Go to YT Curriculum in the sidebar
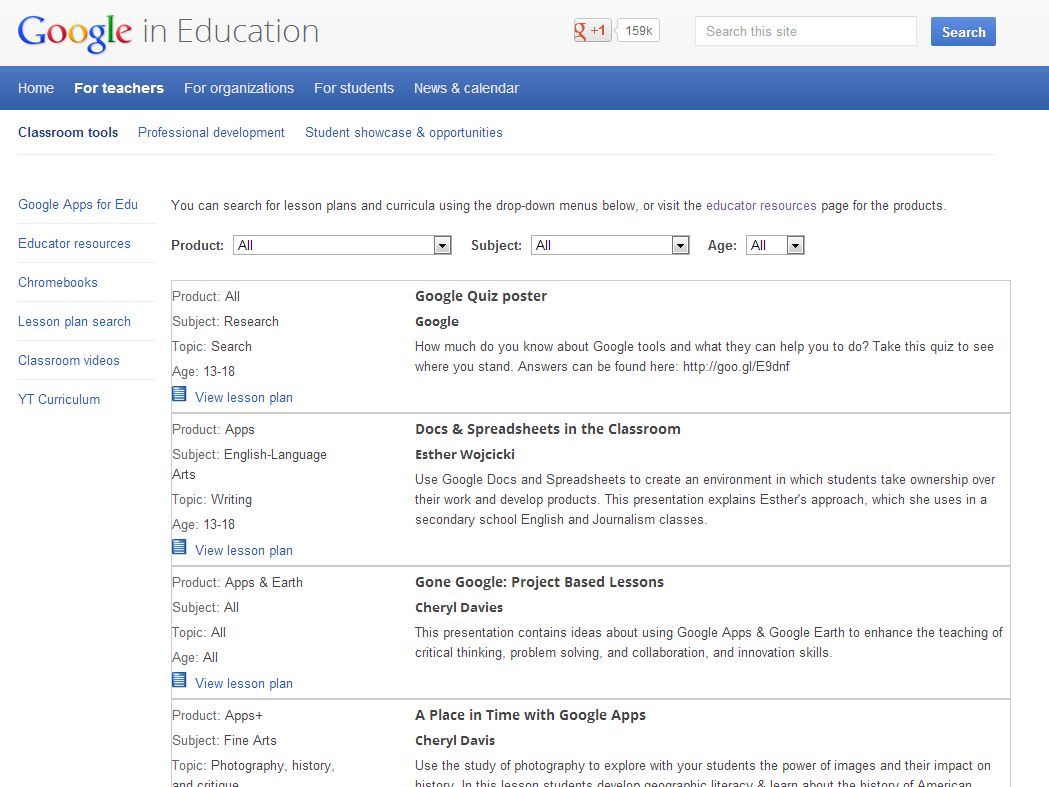The width and height of the screenshot is (1049, 787). 59,399
